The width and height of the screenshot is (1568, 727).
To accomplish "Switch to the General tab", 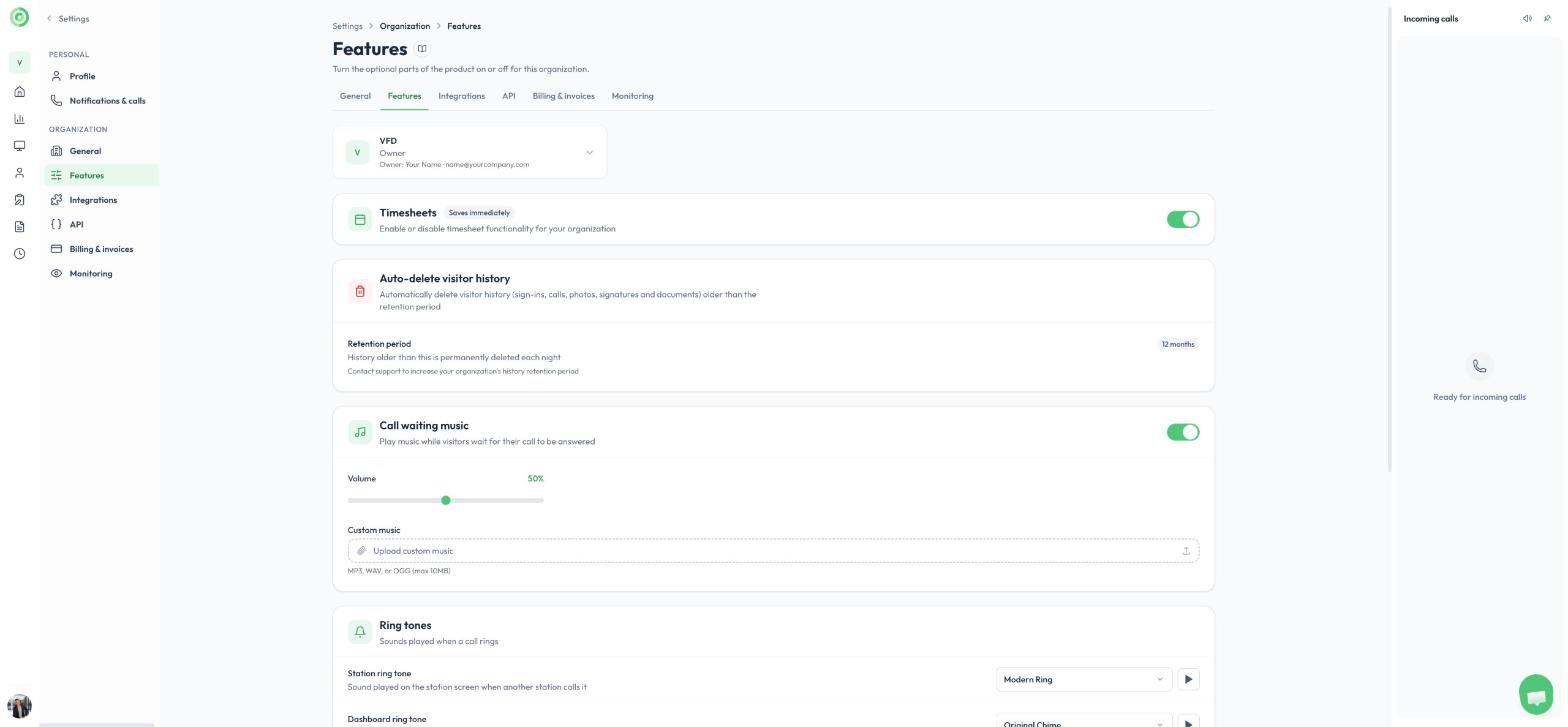I will coord(355,96).
